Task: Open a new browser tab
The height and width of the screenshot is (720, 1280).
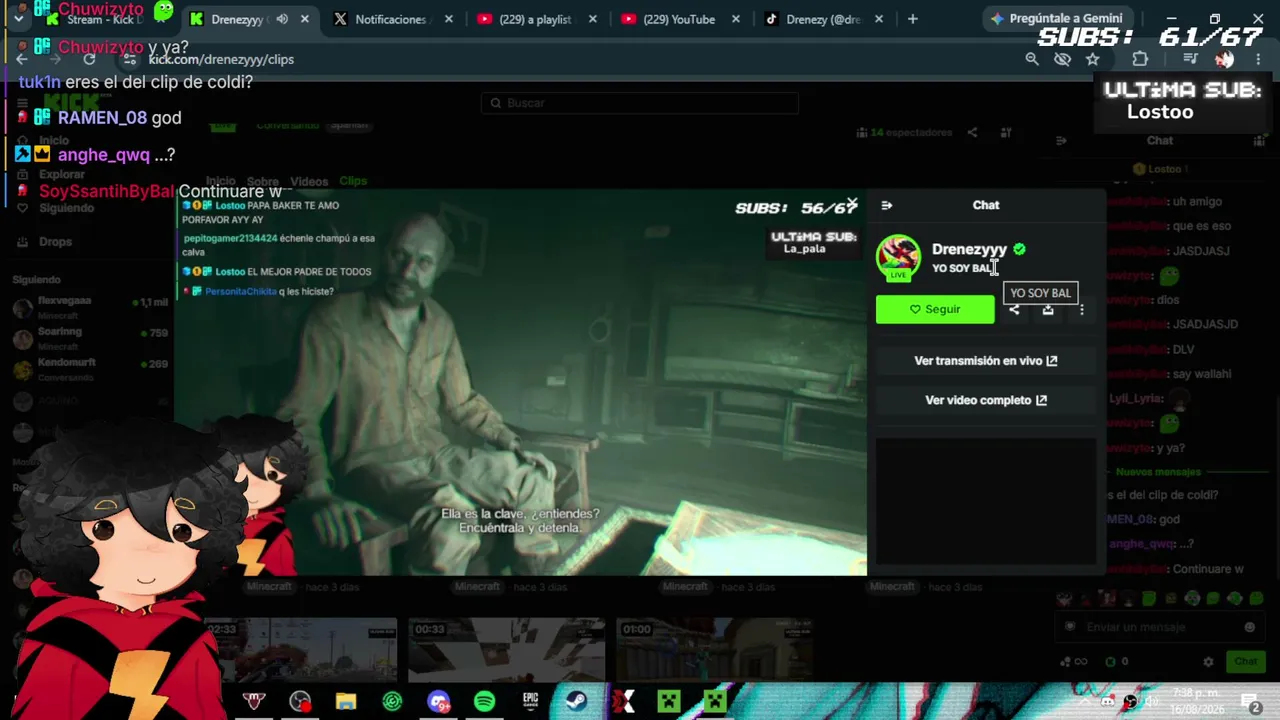Action: point(912,19)
